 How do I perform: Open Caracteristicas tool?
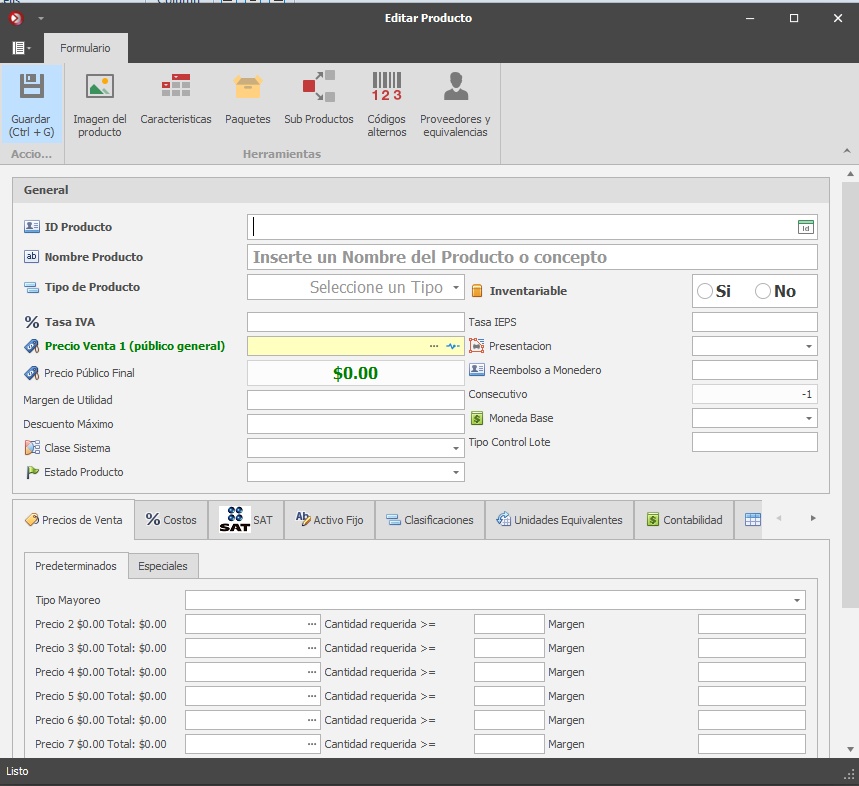coord(176,99)
